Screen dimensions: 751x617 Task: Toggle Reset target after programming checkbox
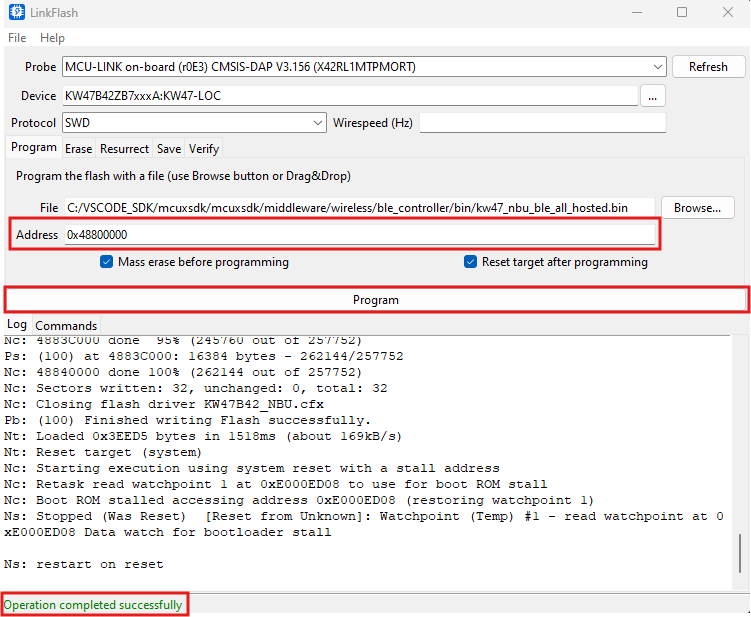[x=471, y=262]
